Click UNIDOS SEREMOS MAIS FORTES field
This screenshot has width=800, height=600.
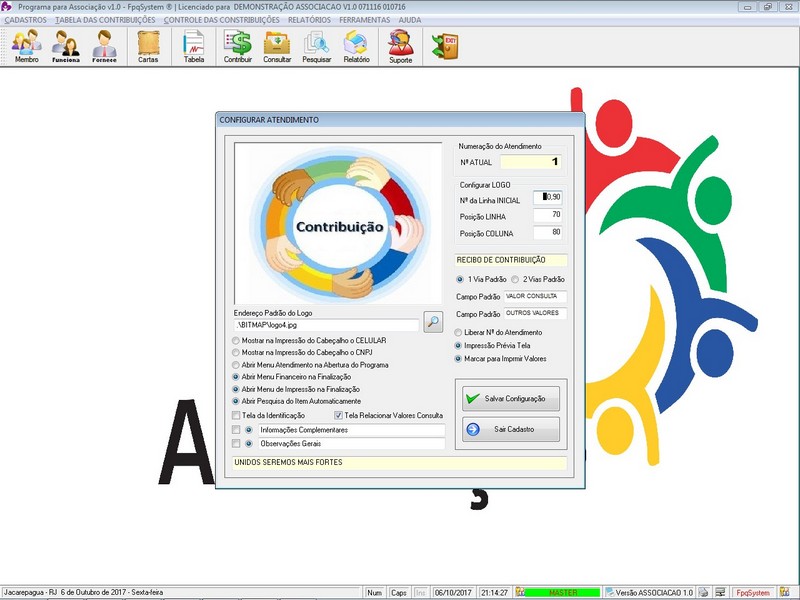coord(399,463)
